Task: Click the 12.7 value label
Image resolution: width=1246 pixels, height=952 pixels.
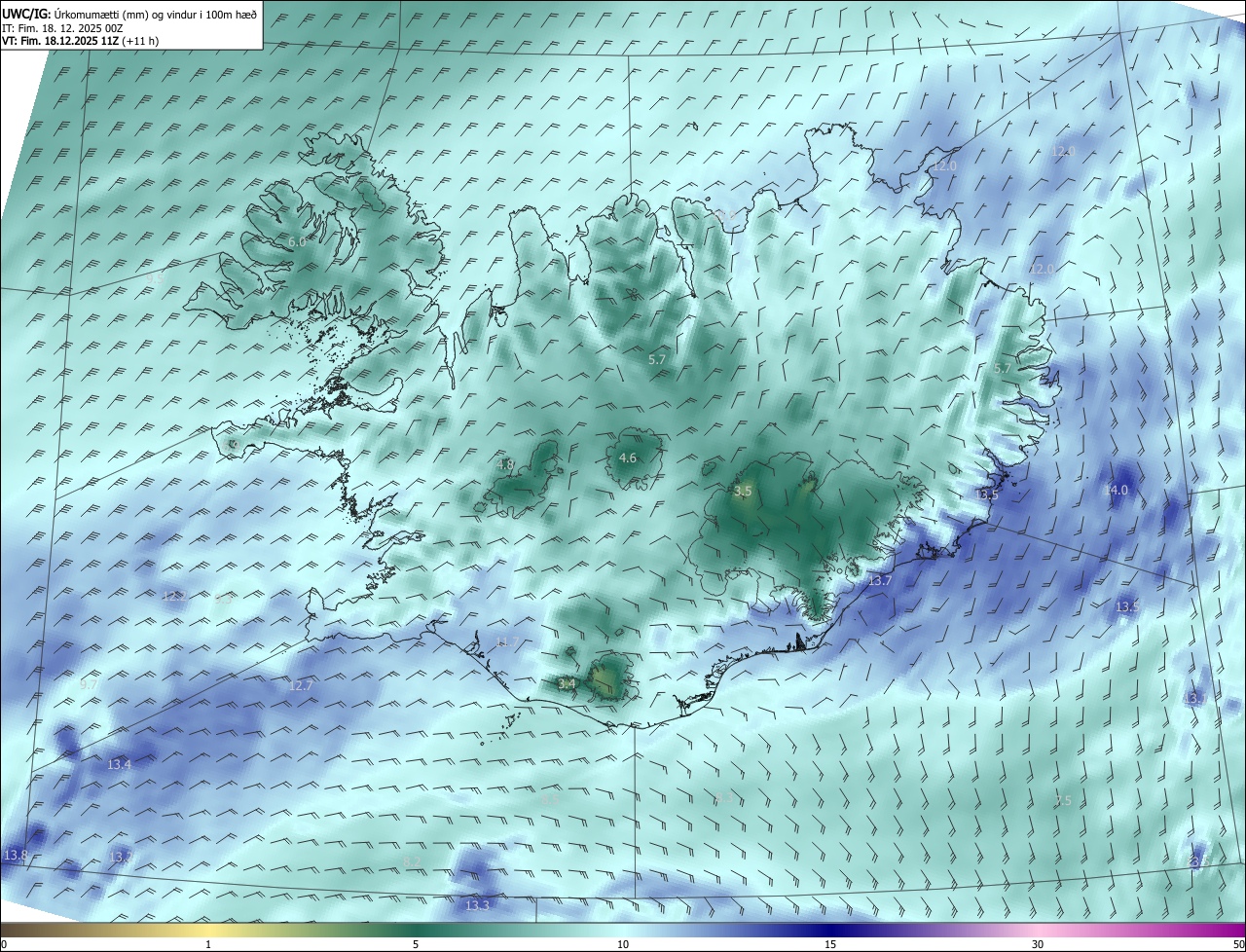Action: pos(301,685)
